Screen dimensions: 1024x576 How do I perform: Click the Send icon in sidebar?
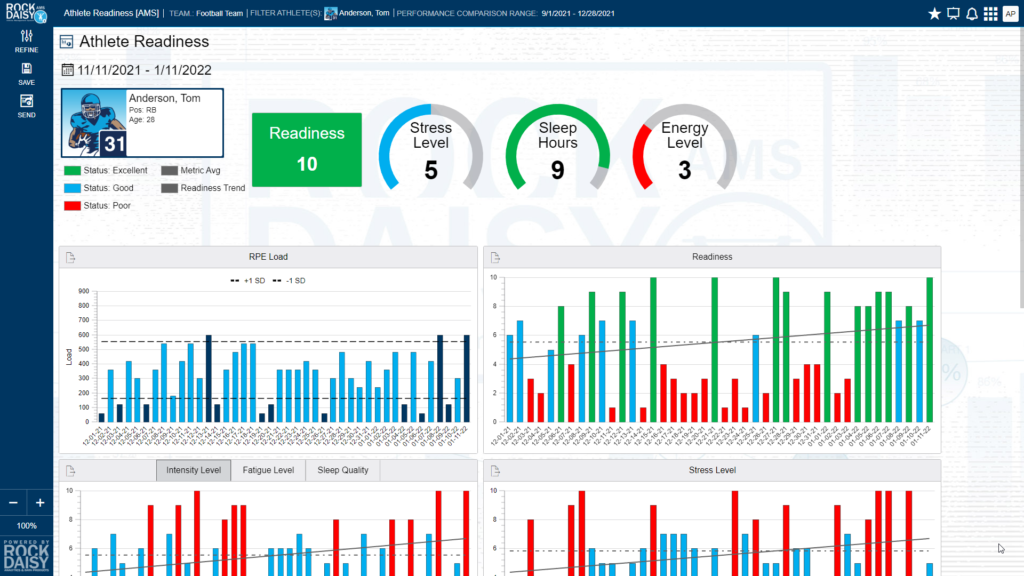click(26, 106)
